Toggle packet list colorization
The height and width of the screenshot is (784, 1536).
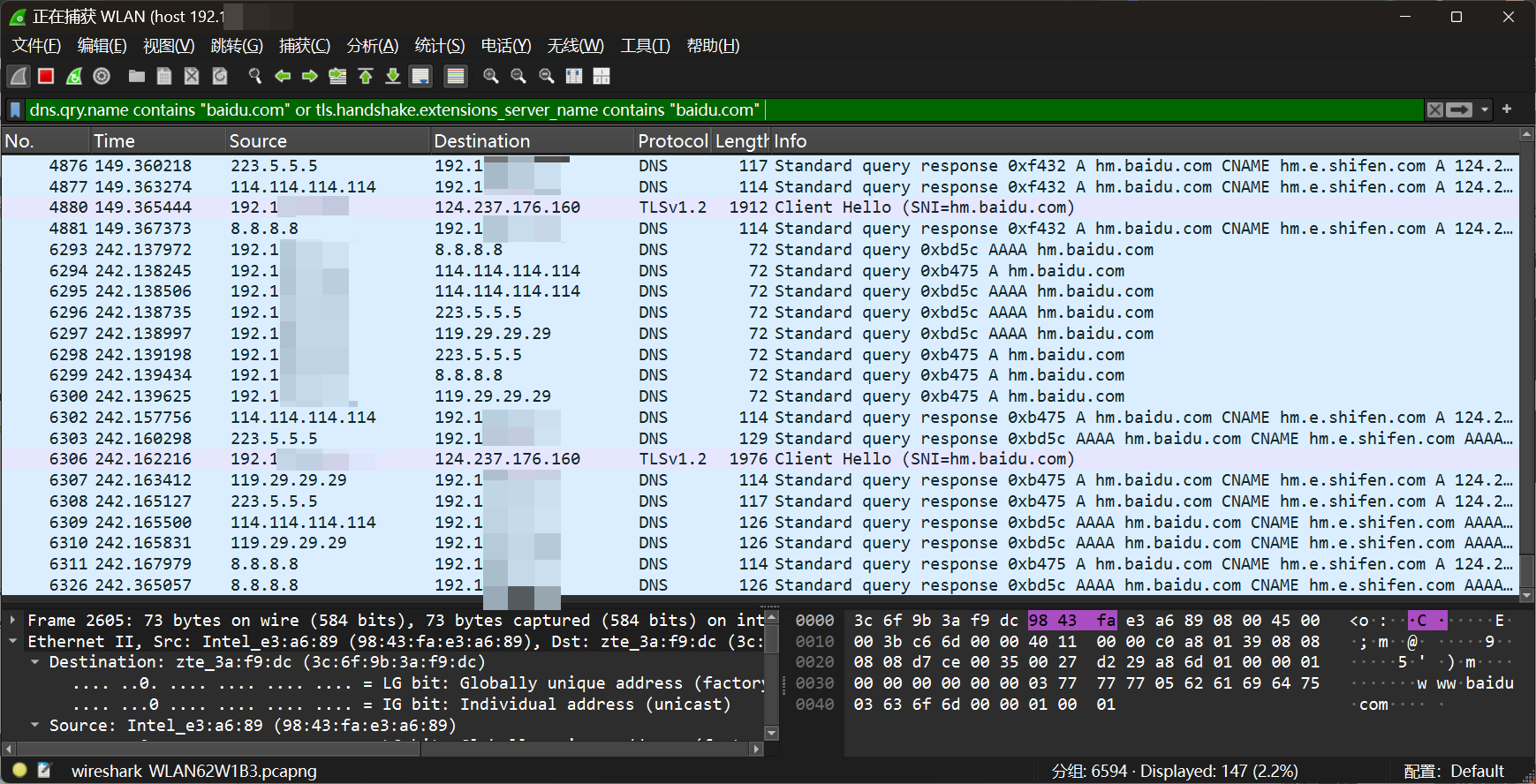point(456,76)
